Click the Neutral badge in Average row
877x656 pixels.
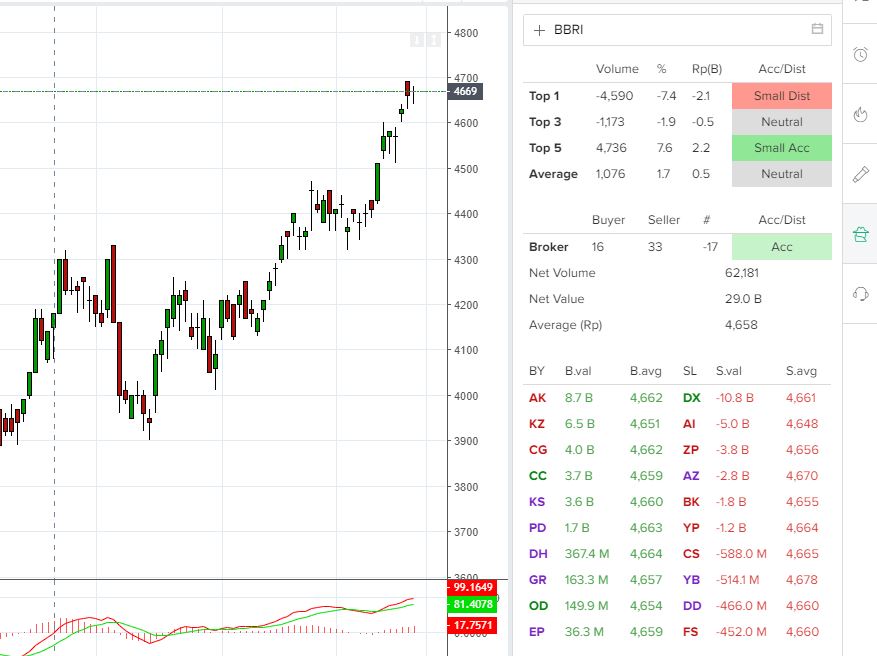pyautogui.click(x=782, y=174)
